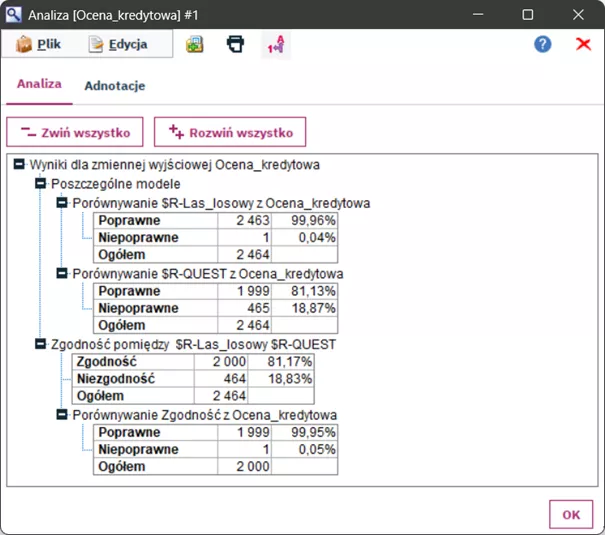Collapse Poszczególne modele node

[41, 183]
